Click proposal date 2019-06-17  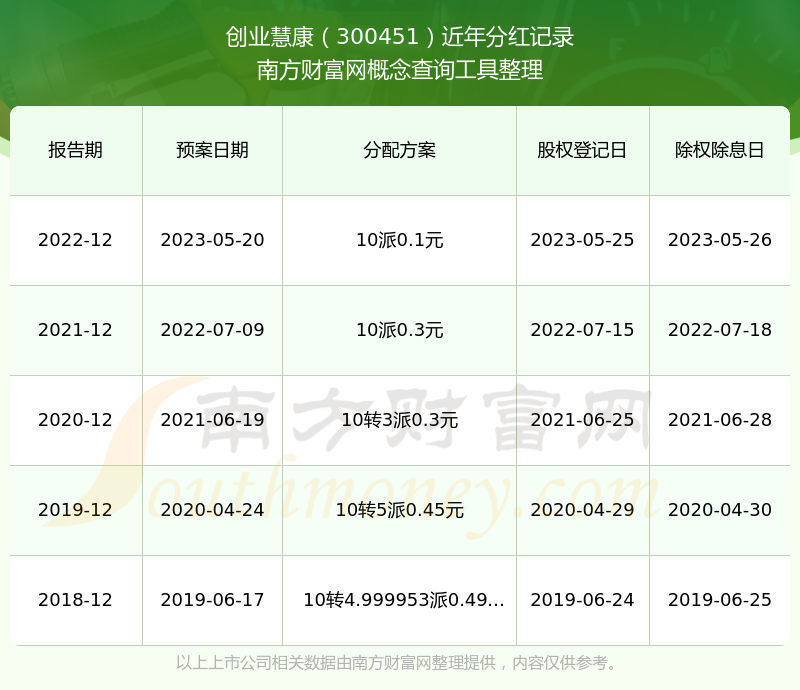coord(212,600)
